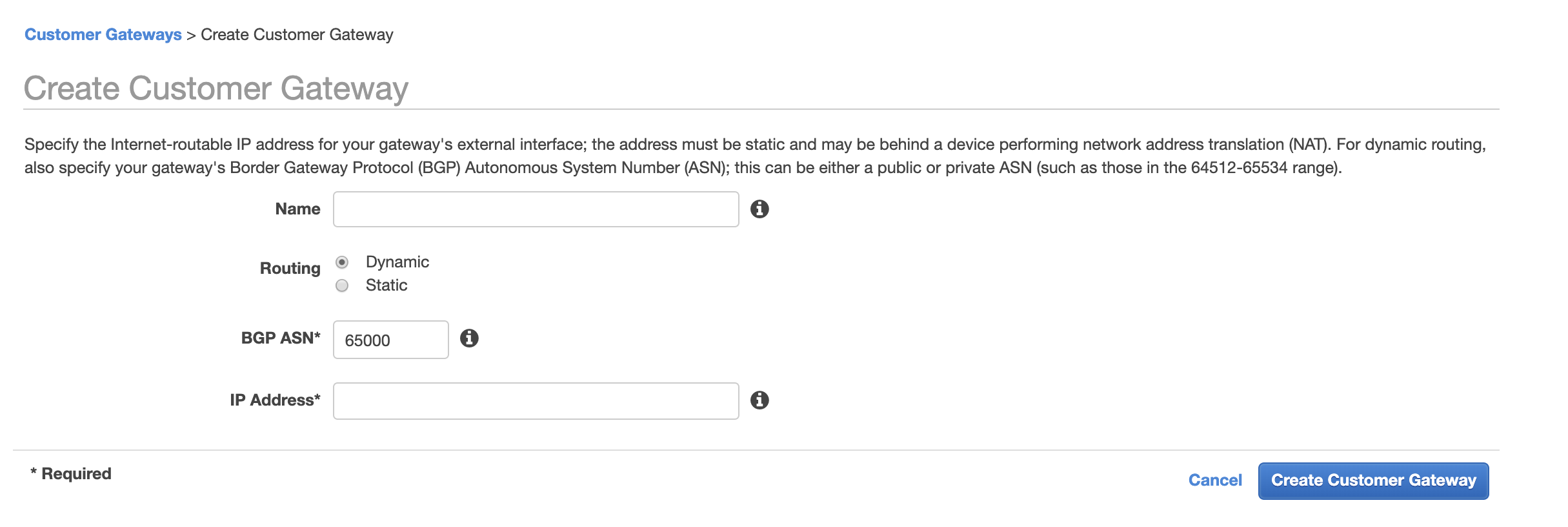Click the 'IP Address*' field label
The height and width of the screenshot is (527, 1568).
tap(276, 400)
